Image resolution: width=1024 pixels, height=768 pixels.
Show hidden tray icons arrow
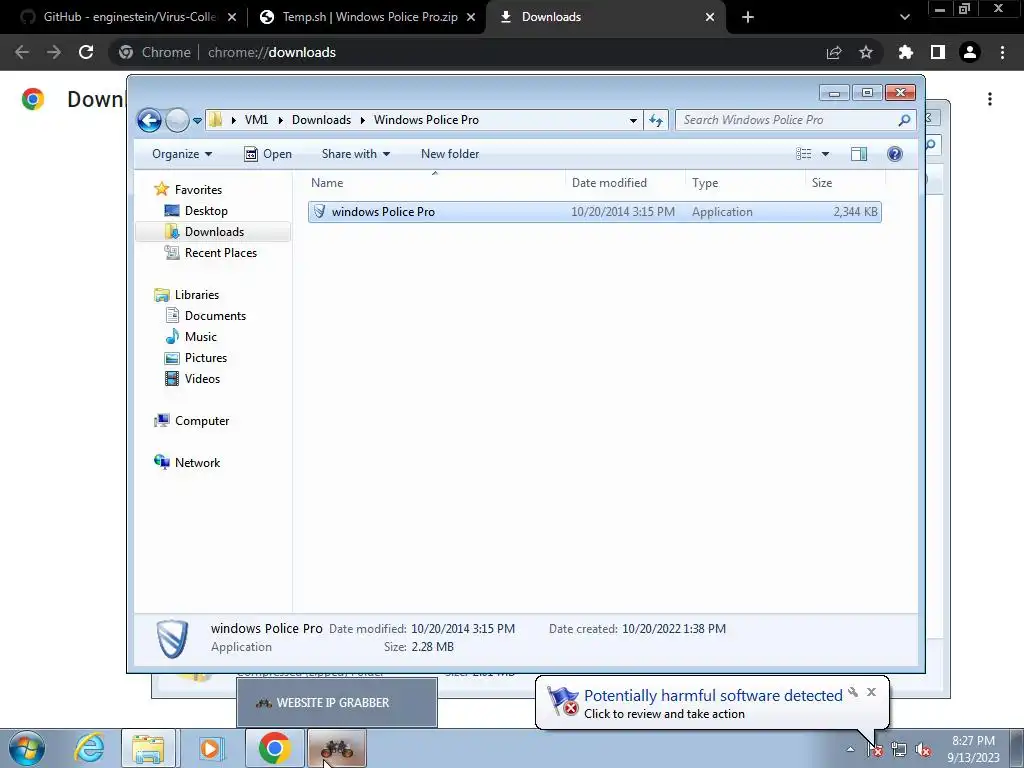pyautogui.click(x=850, y=749)
